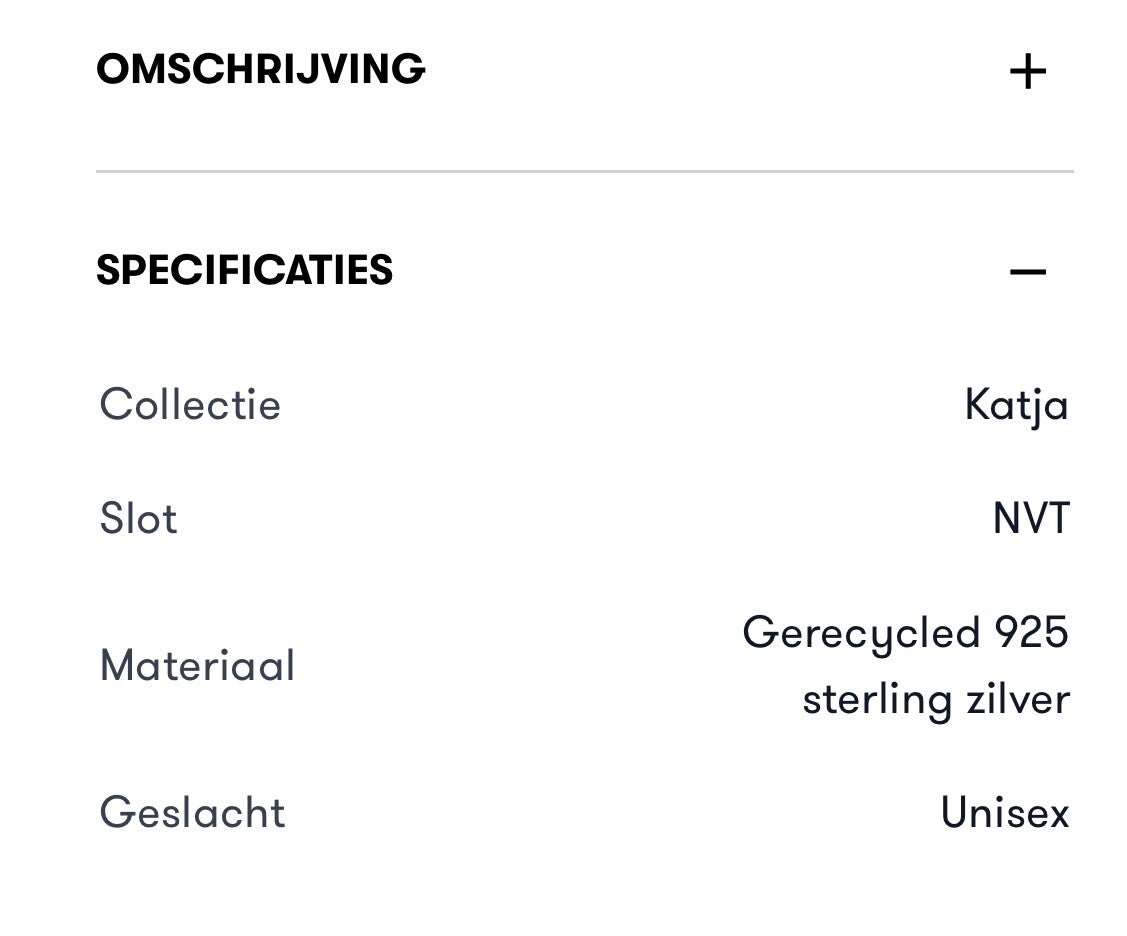Image resolution: width=1127 pixels, height=936 pixels.
Task: Select the Materiaal label
Action: click(197, 666)
